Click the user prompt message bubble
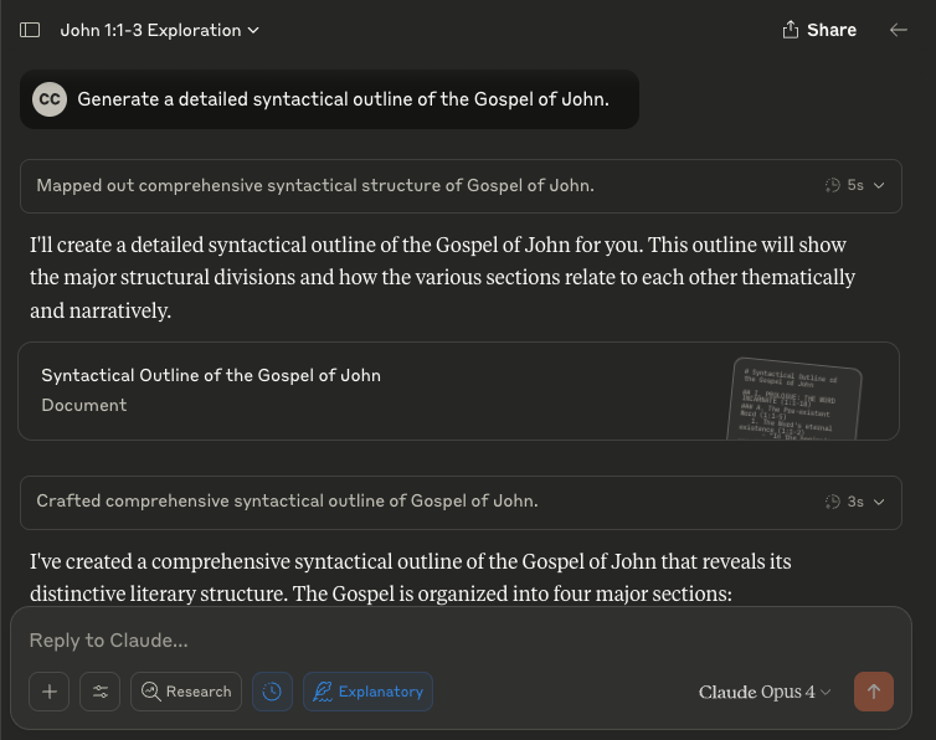Screen dimensions: 936x740 (343, 99)
